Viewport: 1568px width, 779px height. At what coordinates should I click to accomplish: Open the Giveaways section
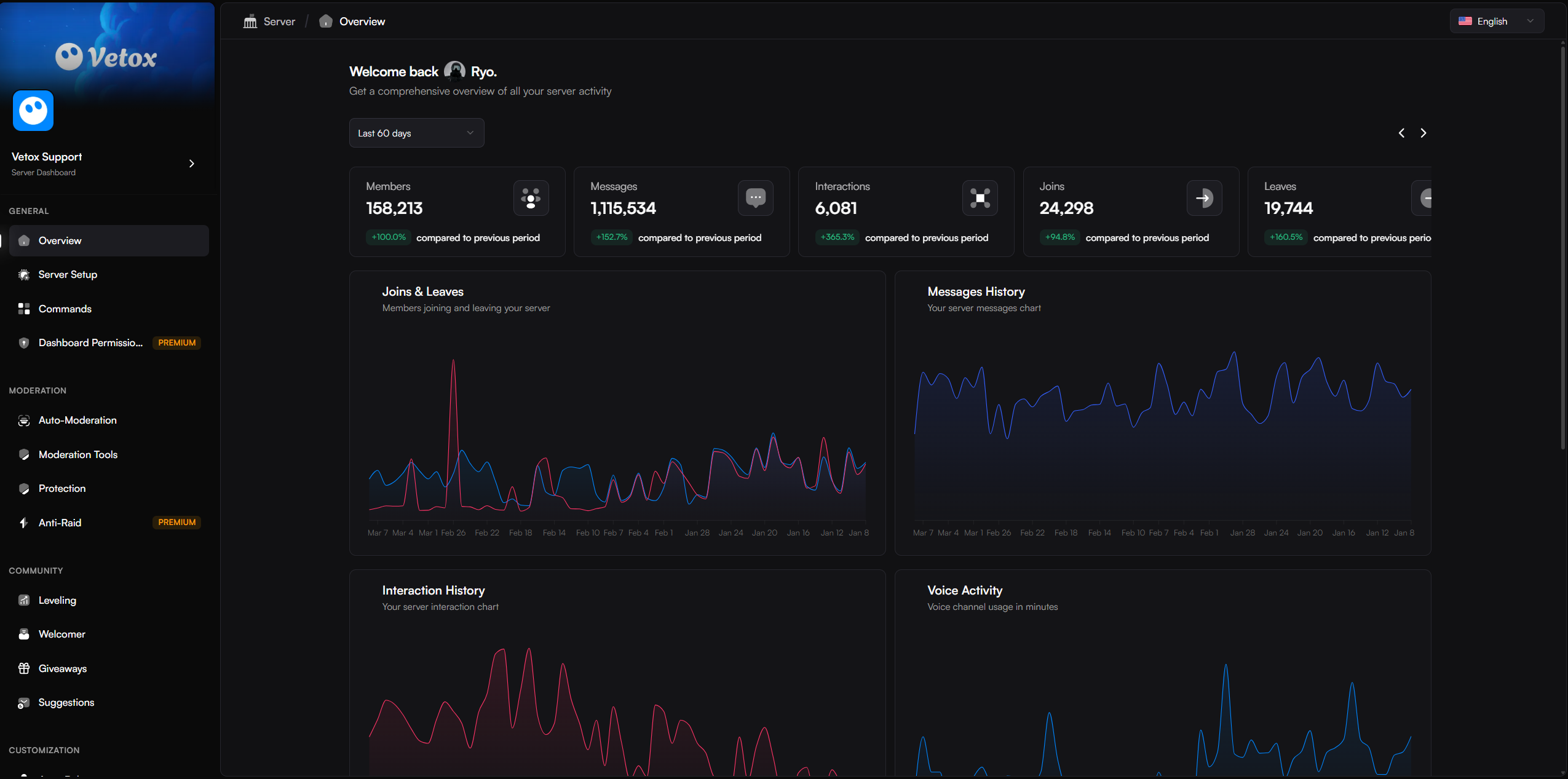point(62,668)
